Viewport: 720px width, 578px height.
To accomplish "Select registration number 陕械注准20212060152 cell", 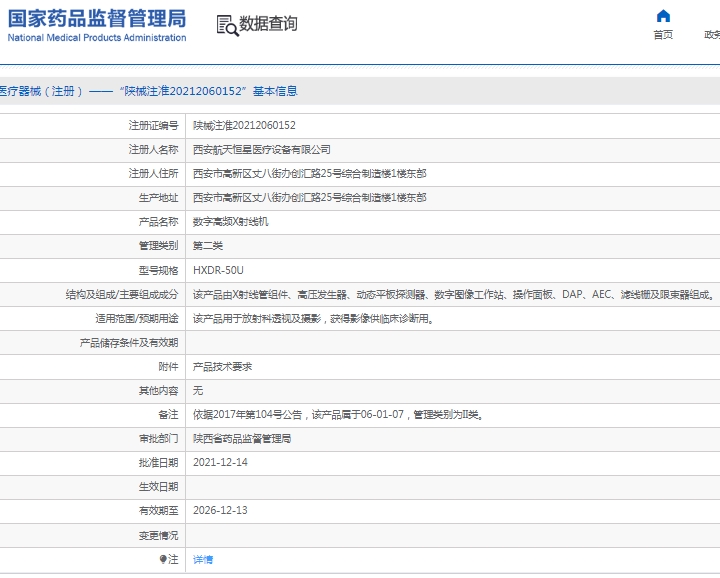I will click(244, 125).
